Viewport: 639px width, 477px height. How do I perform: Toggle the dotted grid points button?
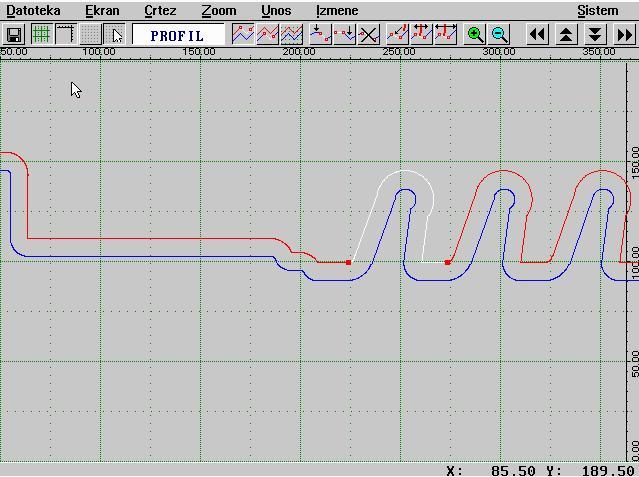[90, 35]
